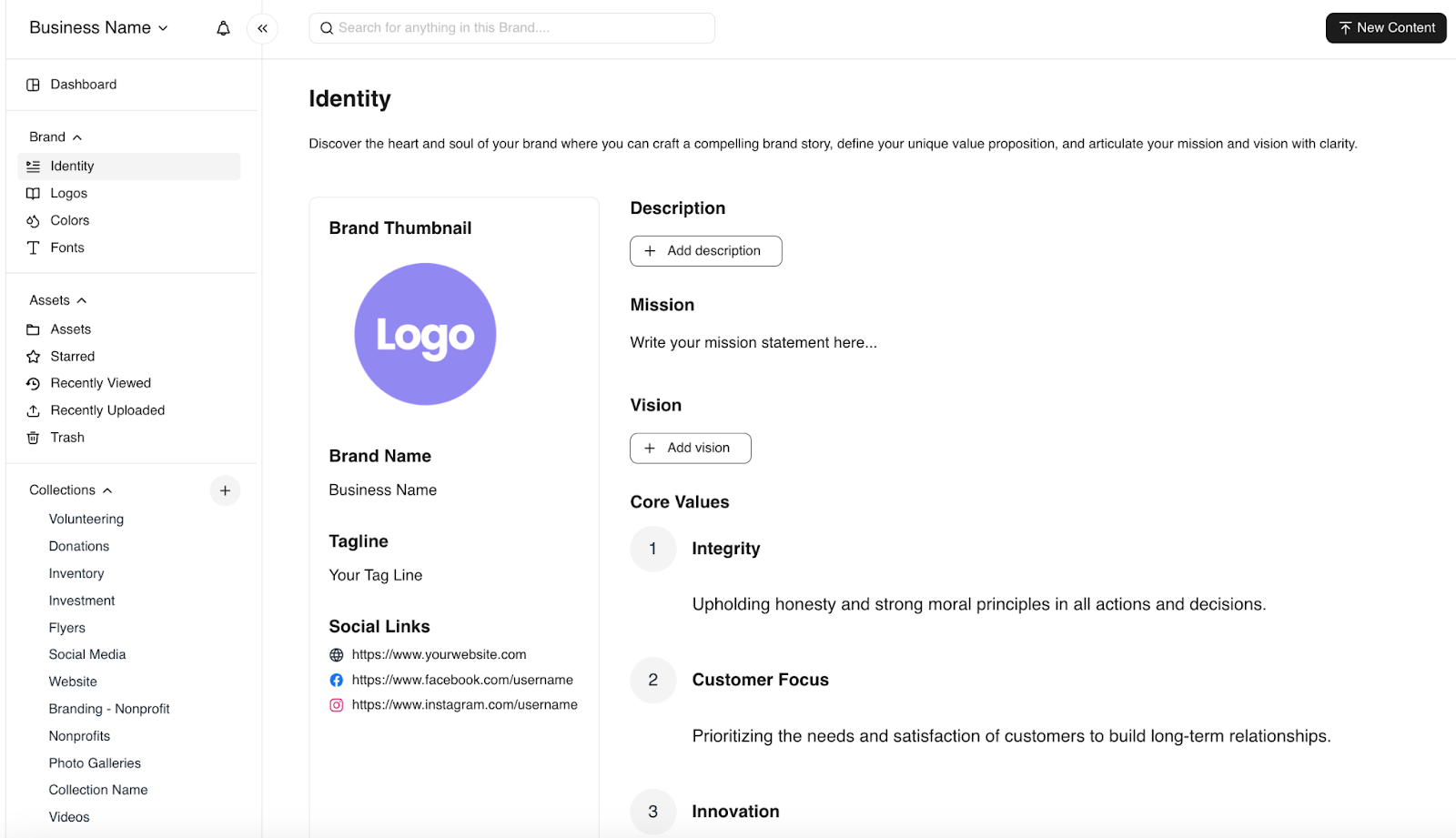Open the Logos section icon
The height and width of the screenshot is (838, 1456).
(33, 193)
